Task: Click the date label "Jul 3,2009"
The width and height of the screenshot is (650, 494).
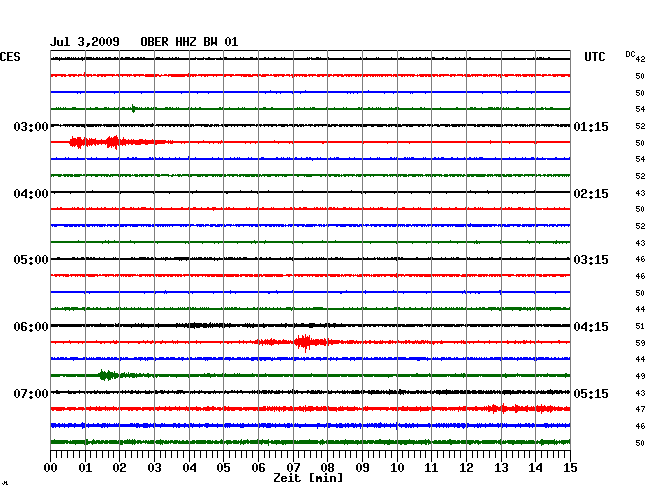Action: pos(85,42)
